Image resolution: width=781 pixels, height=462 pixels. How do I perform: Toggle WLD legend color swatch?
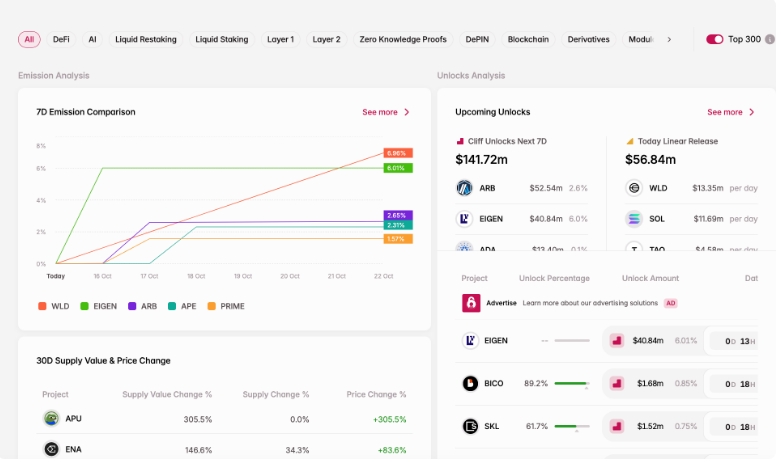pyautogui.click(x=42, y=306)
